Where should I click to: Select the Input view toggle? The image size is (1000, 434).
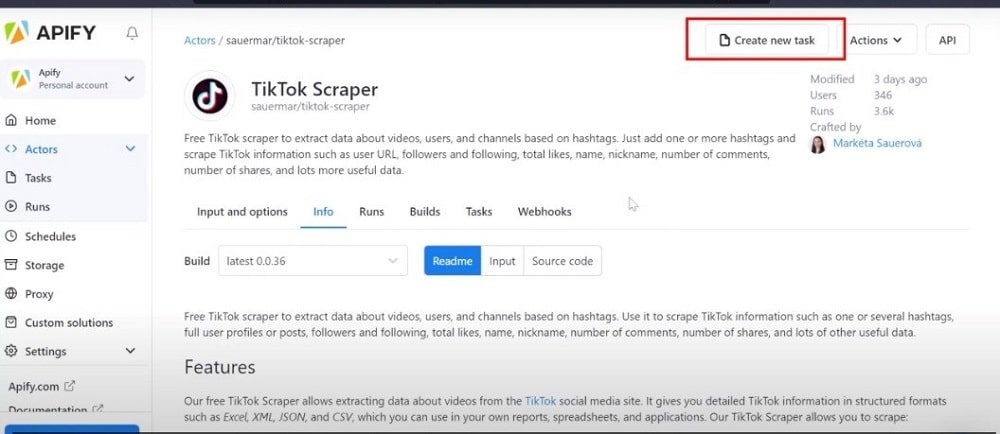pos(503,261)
